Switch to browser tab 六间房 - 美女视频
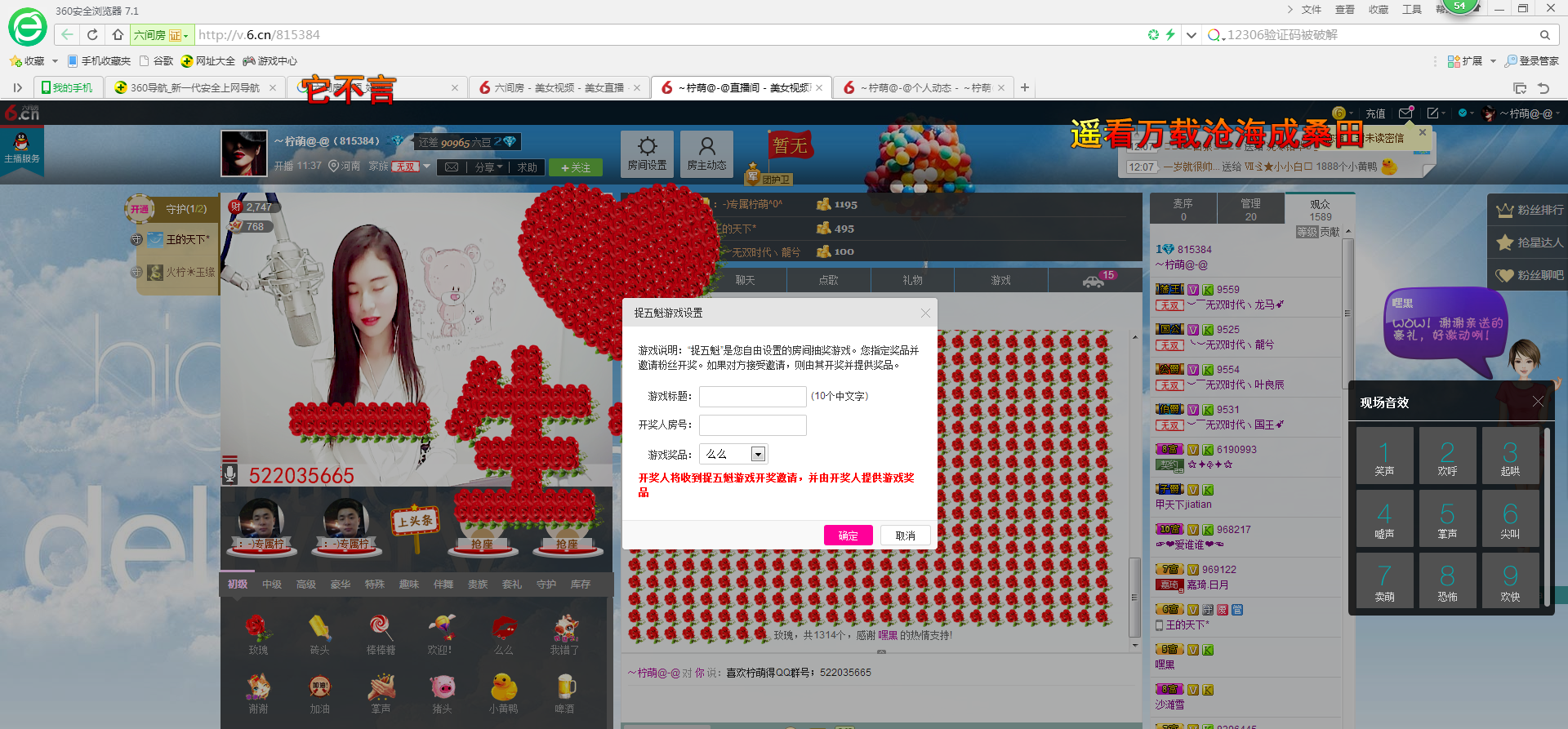 (559, 88)
